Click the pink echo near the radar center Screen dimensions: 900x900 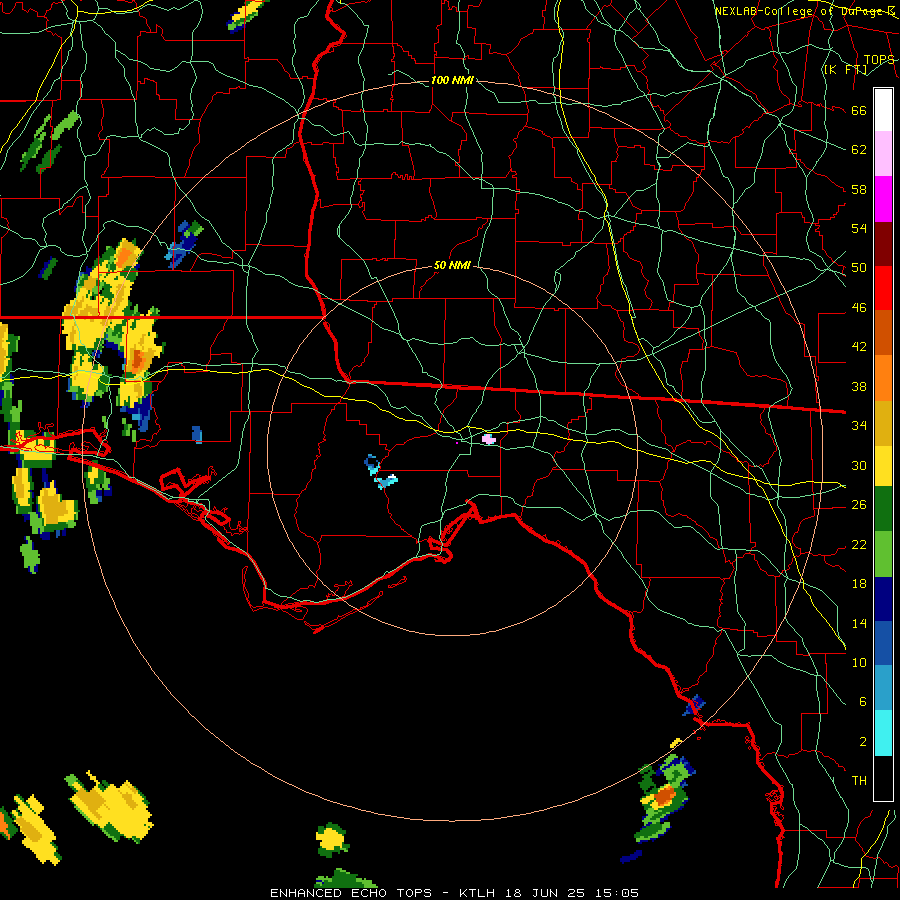[488, 439]
